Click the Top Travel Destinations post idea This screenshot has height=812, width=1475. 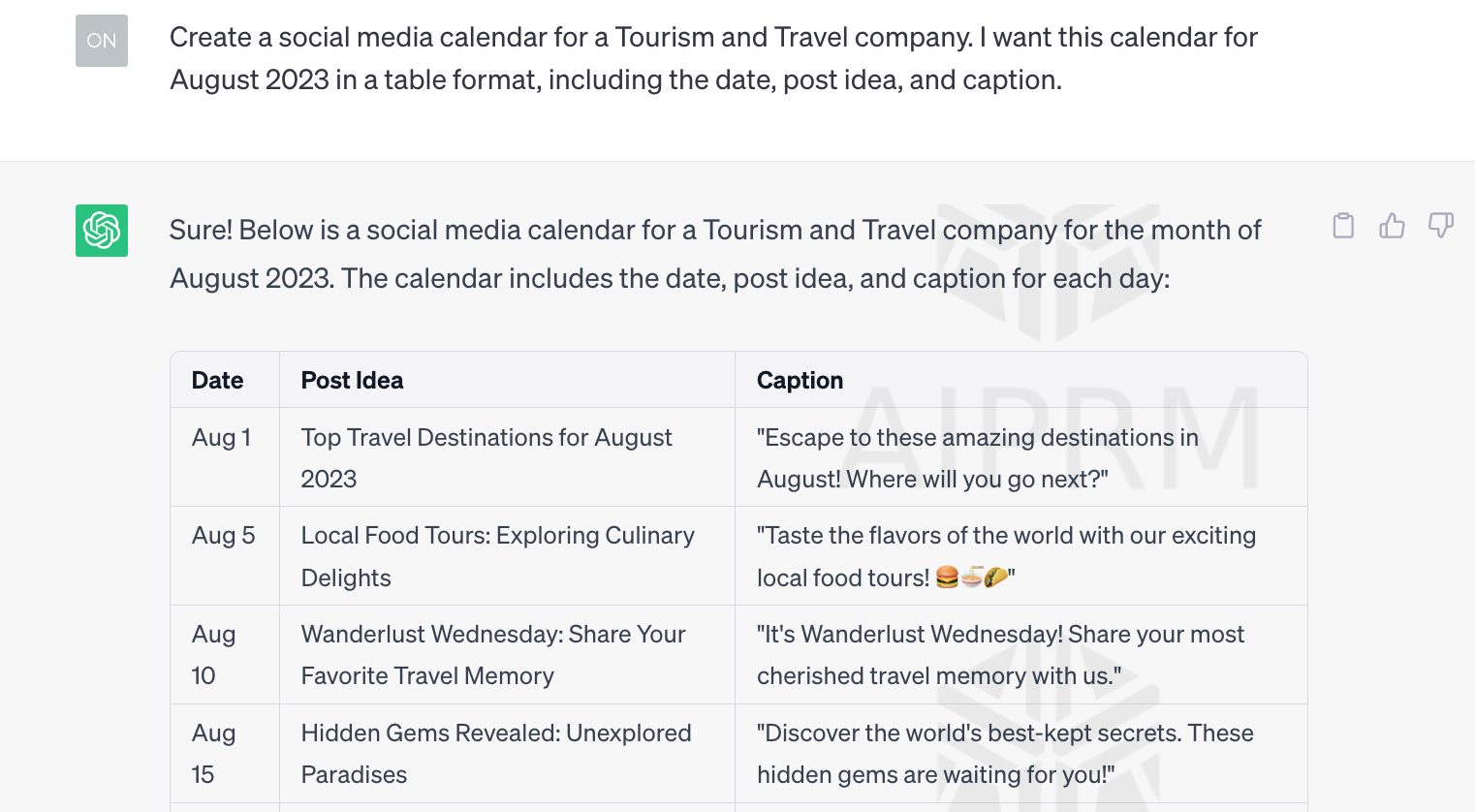tap(486, 458)
